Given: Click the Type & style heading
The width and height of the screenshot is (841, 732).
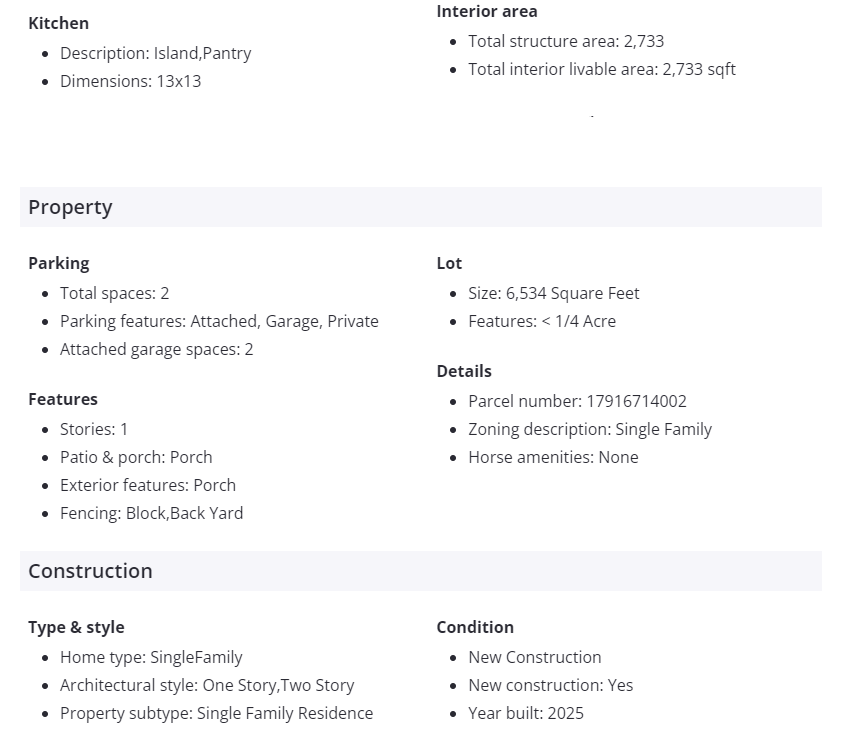Looking at the screenshot, I should [76, 627].
